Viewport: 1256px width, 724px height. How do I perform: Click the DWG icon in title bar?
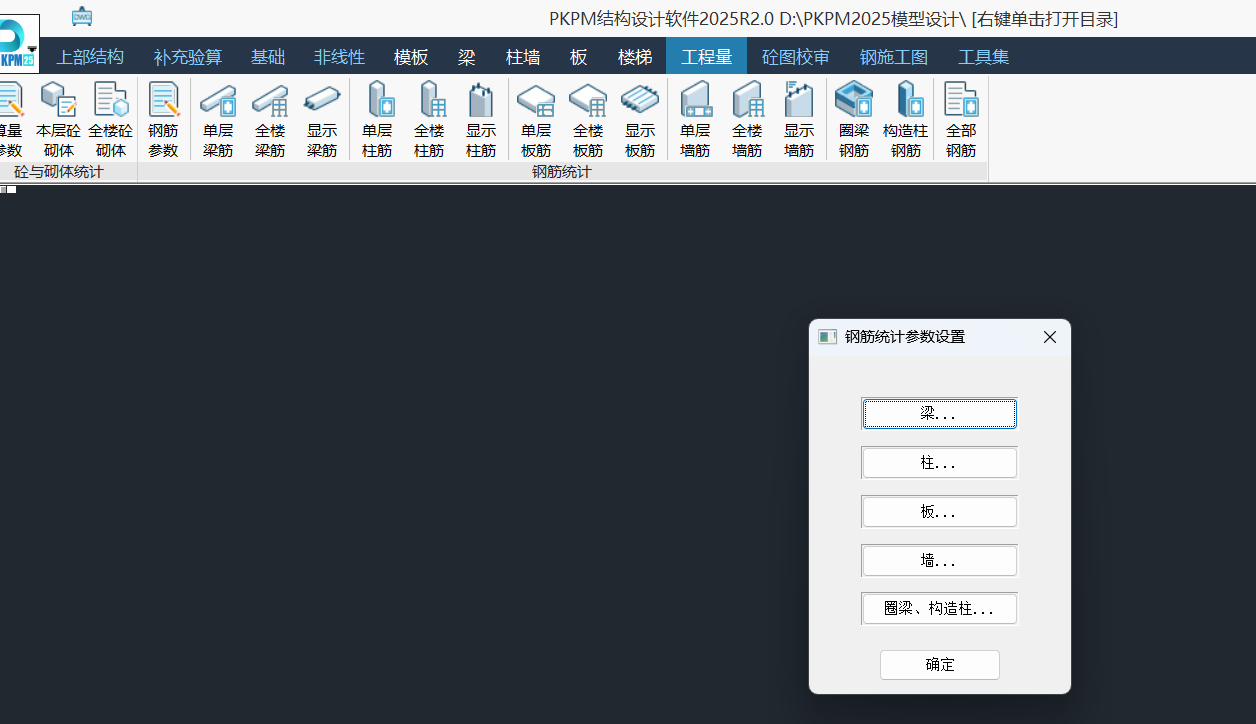(82, 16)
